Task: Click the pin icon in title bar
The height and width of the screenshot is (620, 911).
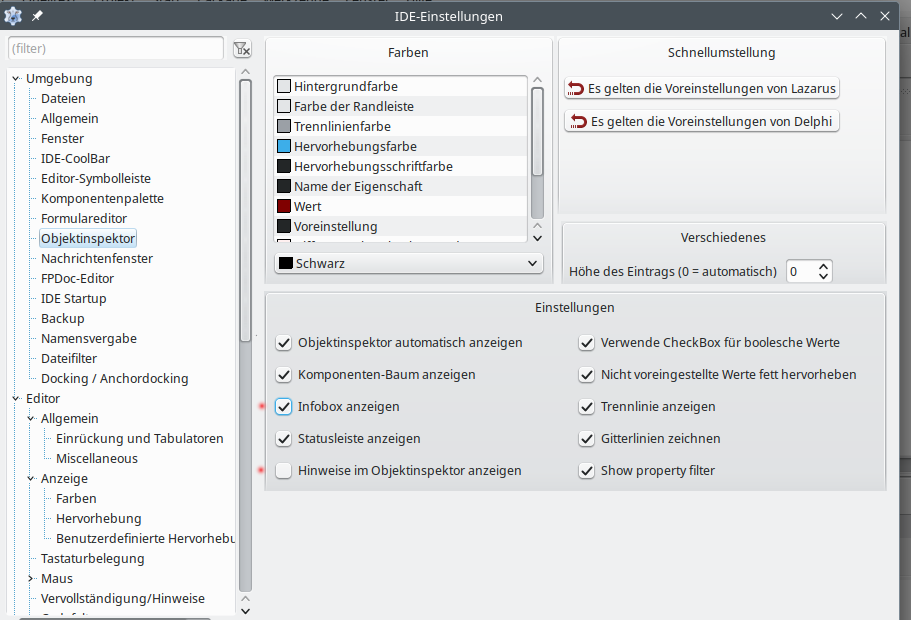Action: tap(37, 17)
